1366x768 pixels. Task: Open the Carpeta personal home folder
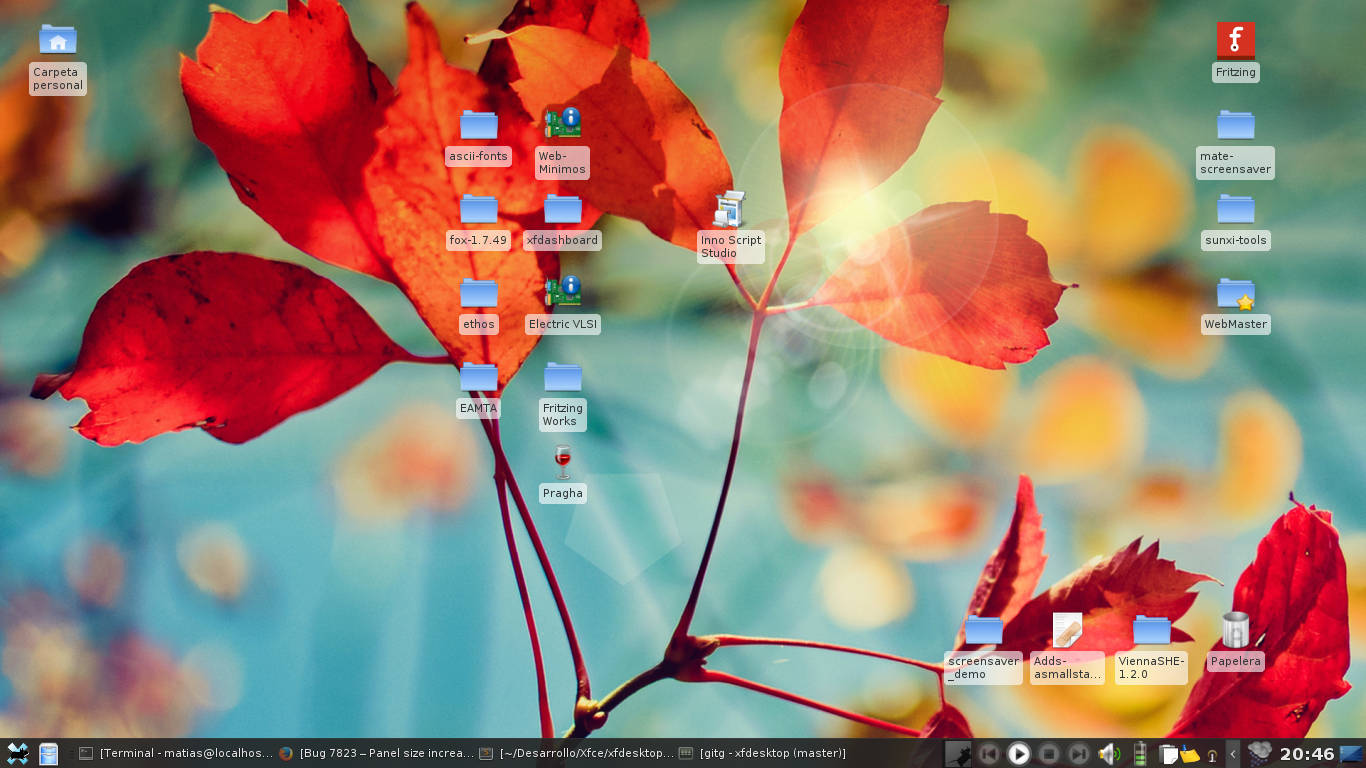(58, 41)
